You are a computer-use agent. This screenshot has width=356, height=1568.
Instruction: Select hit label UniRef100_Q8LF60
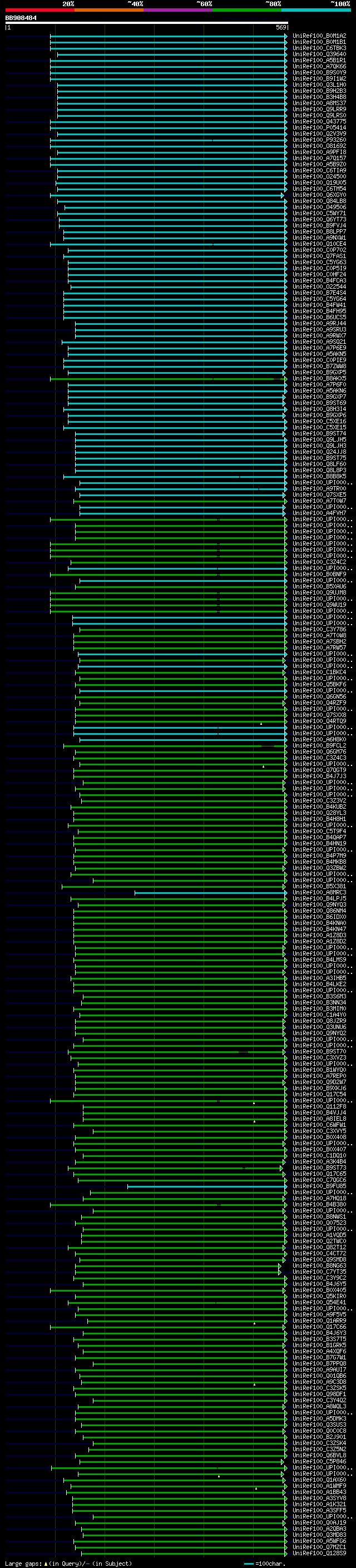[x=319, y=464]
